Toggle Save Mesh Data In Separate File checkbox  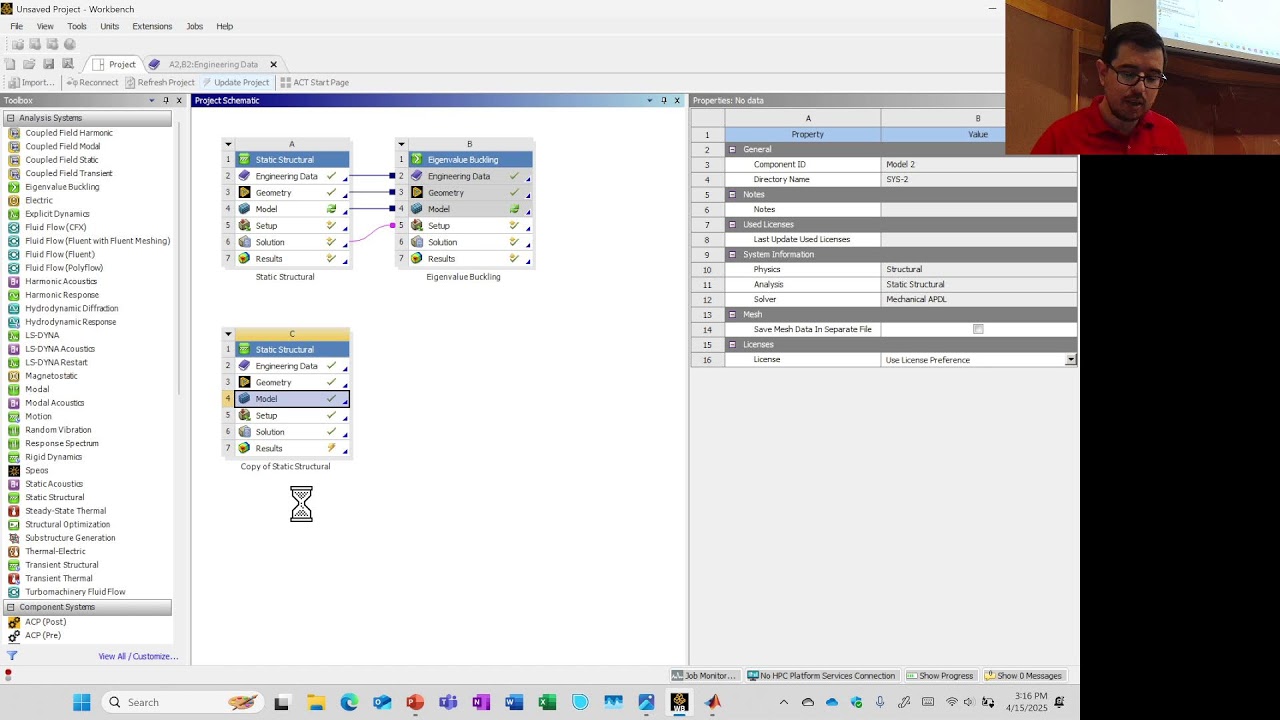pos(978,329)
